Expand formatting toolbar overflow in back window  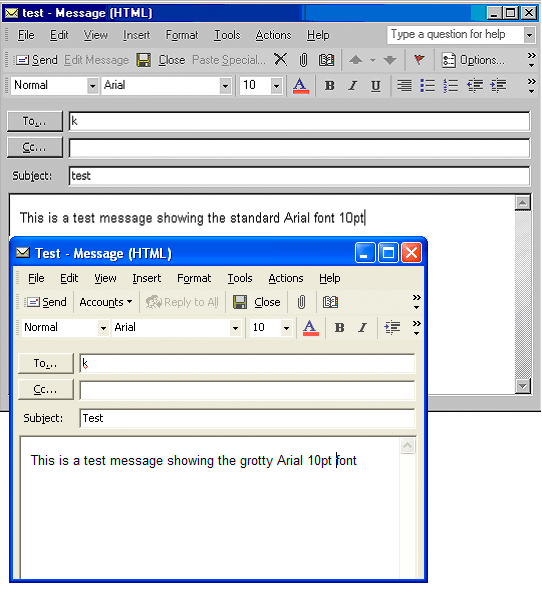pyautogui.click(x=531, y=85)
